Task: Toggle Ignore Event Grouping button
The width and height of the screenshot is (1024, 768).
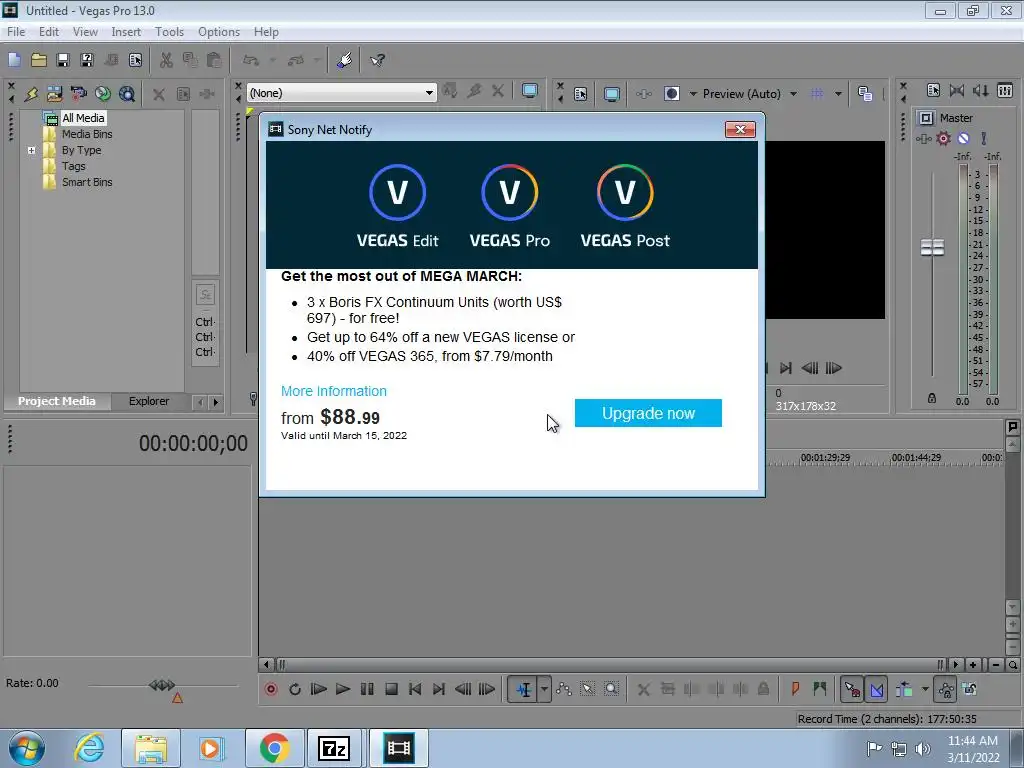Action: (x=970, y=689)
